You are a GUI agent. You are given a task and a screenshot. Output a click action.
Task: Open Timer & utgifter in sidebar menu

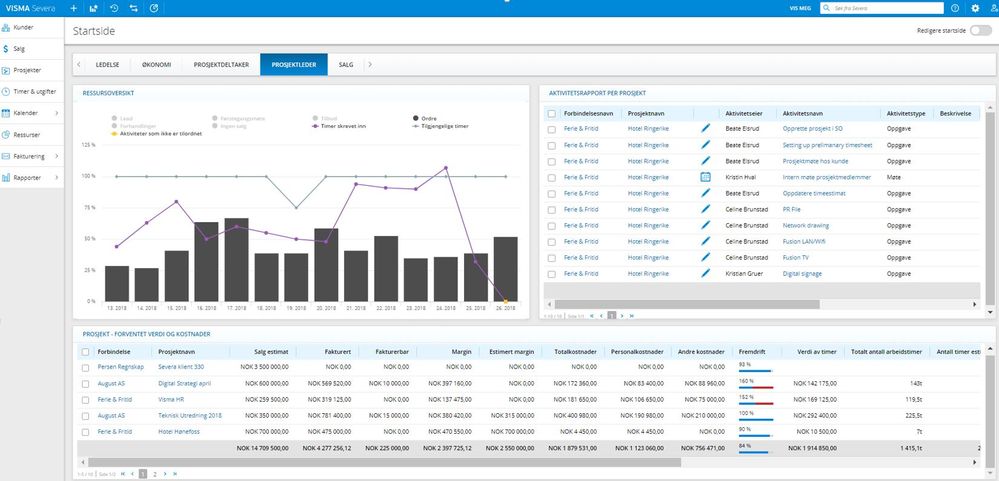[32, 91]
